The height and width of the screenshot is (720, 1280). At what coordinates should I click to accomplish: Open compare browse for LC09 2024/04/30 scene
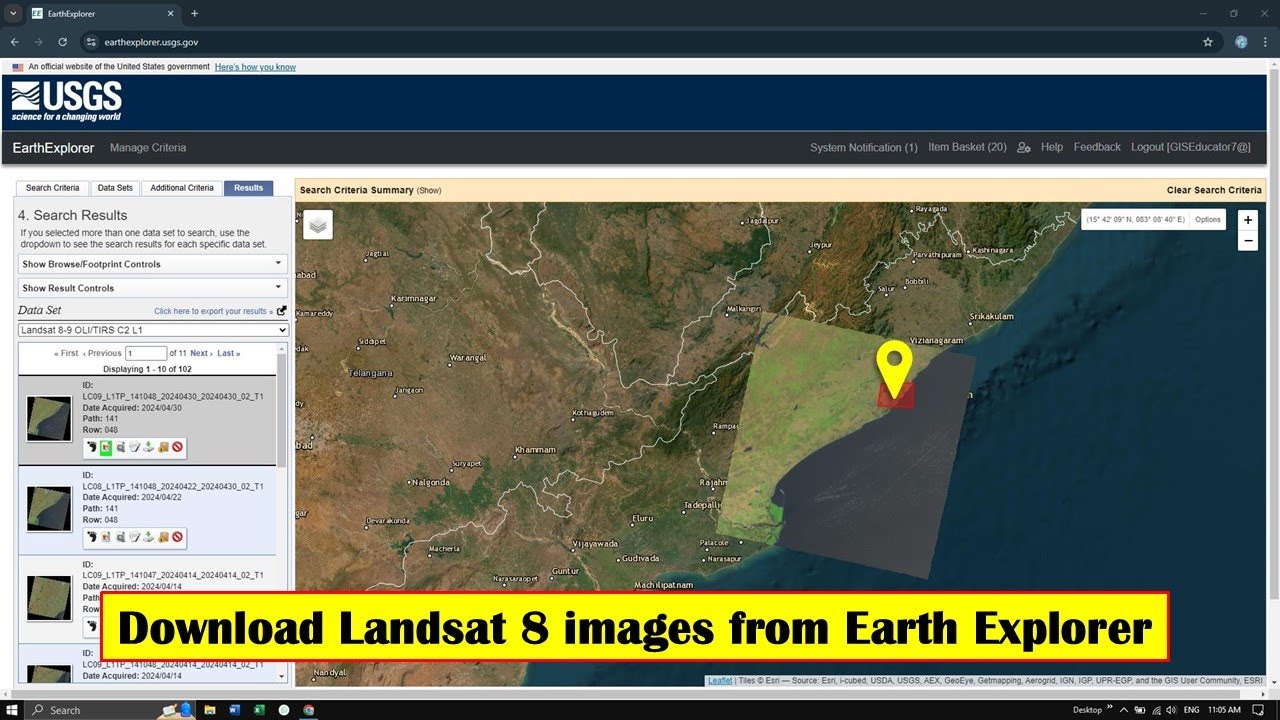pos(120,447)
